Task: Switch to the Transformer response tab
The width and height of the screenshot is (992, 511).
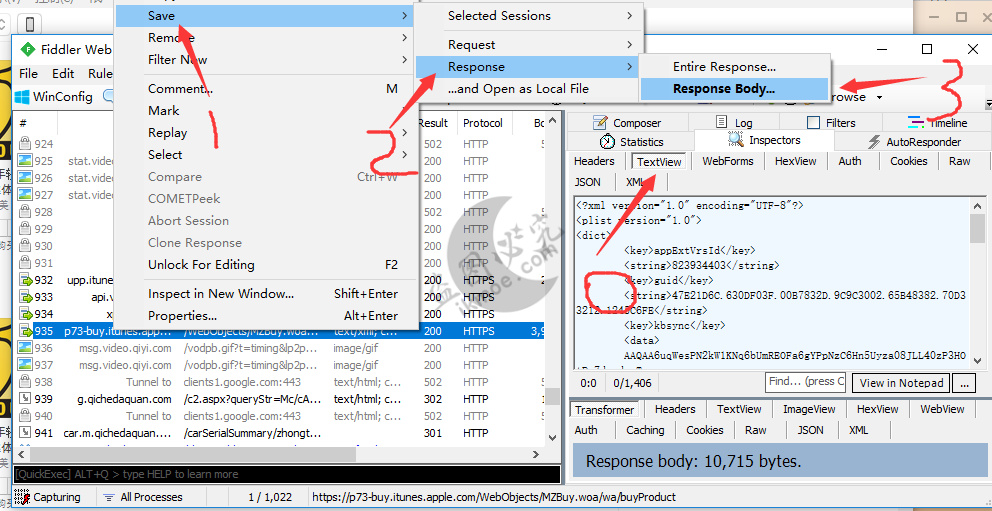Action: 604,410
